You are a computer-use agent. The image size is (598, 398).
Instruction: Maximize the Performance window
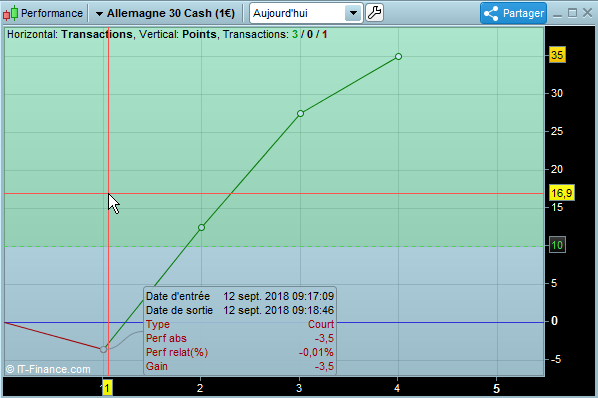pyautogui.click(x=572, y=13)
